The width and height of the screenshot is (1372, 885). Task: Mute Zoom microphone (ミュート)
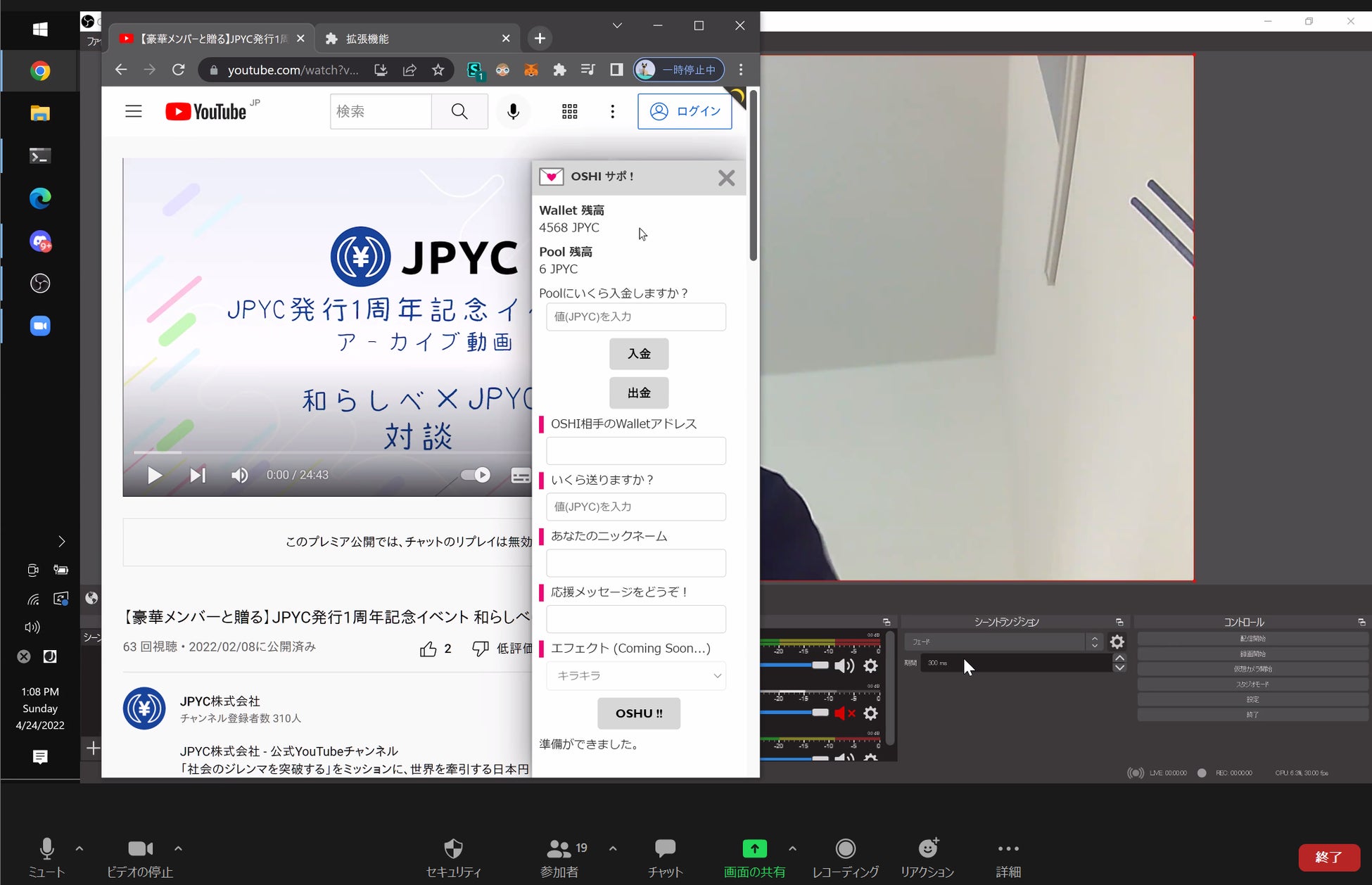46,848
